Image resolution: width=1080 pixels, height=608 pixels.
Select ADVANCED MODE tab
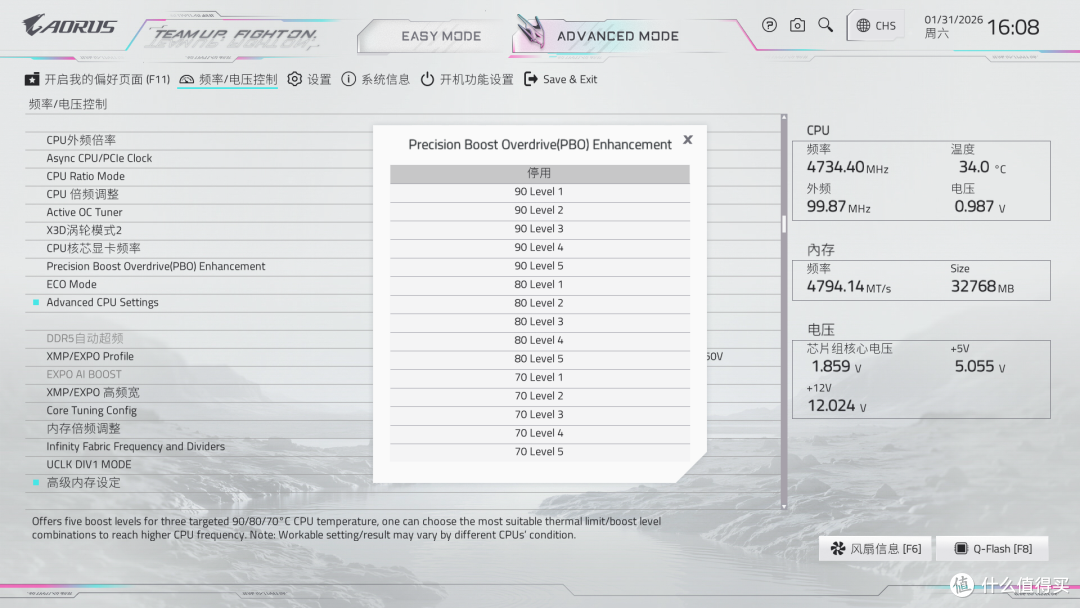tap(617, 36)
